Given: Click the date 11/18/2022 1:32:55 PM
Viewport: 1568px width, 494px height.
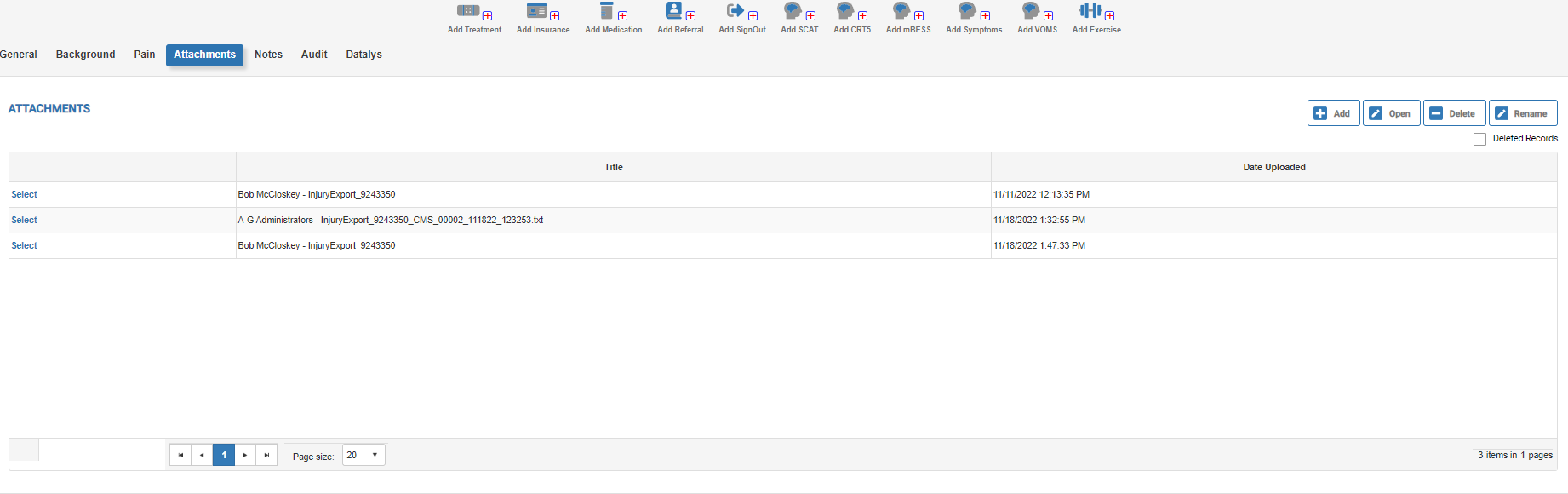Looking at the screenshot, I should 1039,221.
